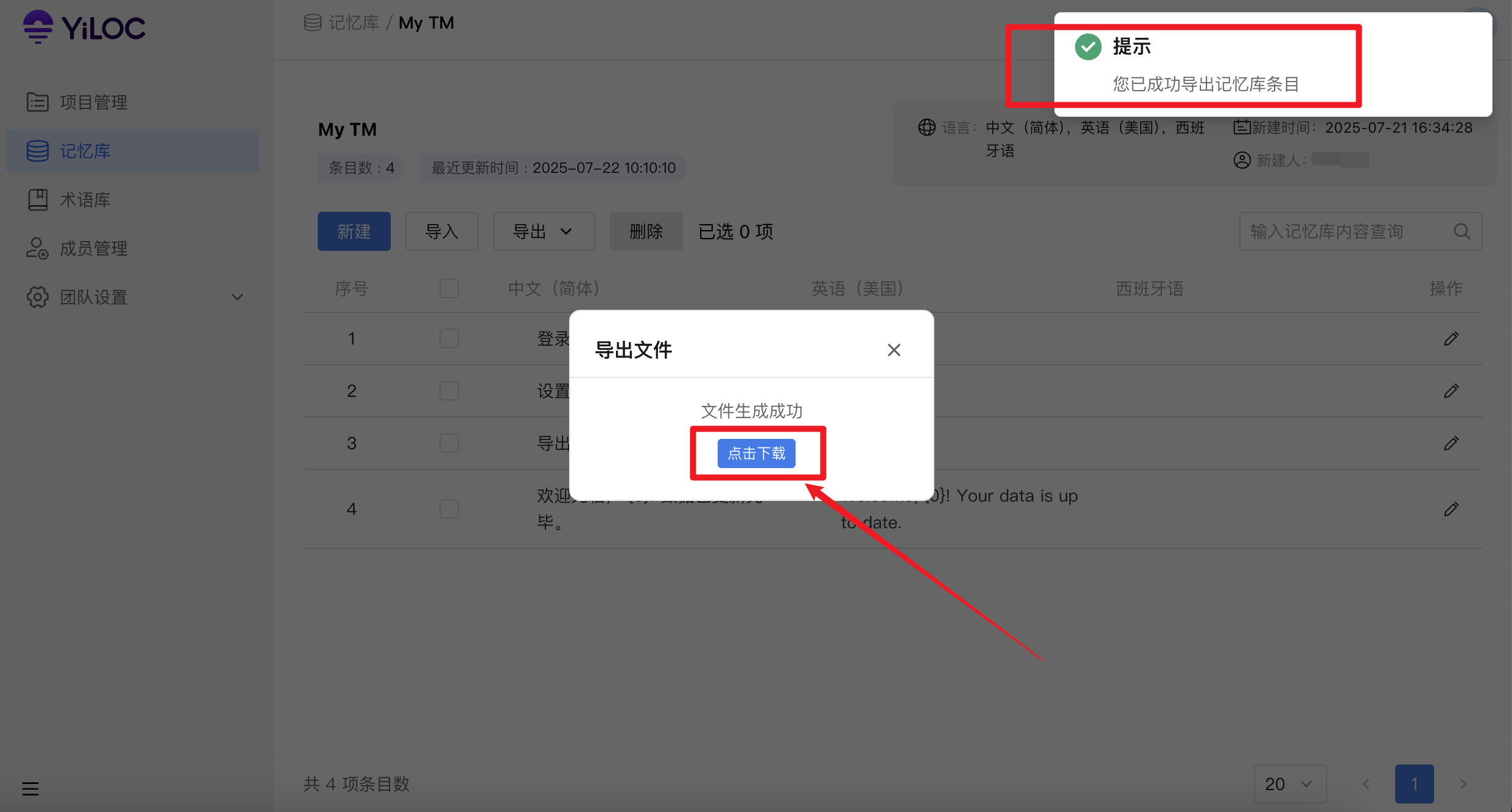This screenshot has width=1512, height=812.
Task: Check the checkbox for row 4
Action: coord(449,509)
